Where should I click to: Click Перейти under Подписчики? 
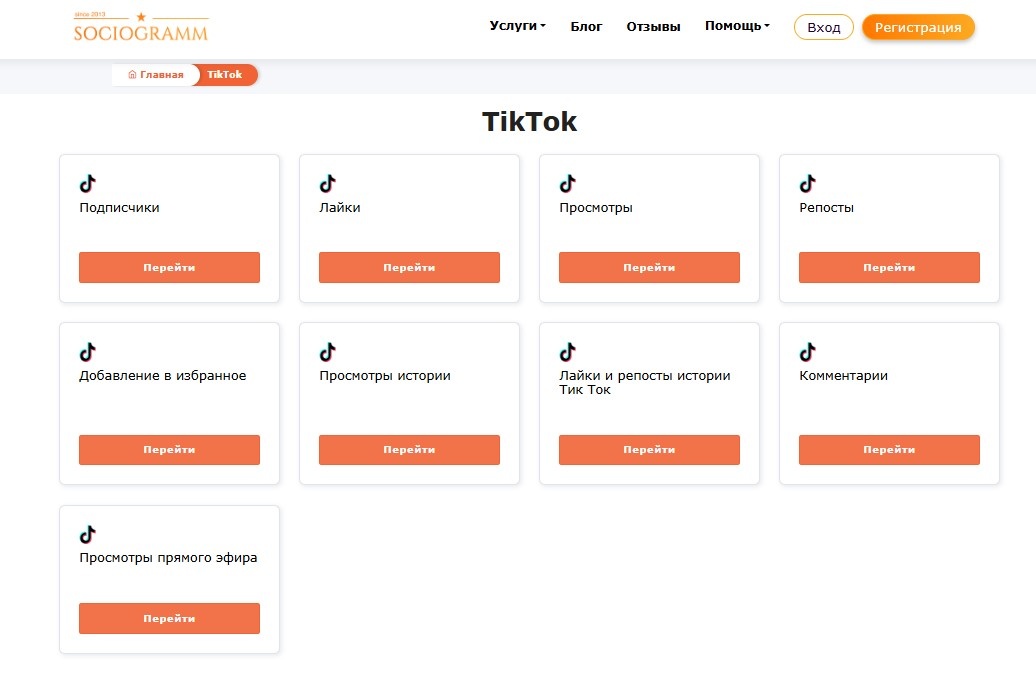click(x=169, y=267)
